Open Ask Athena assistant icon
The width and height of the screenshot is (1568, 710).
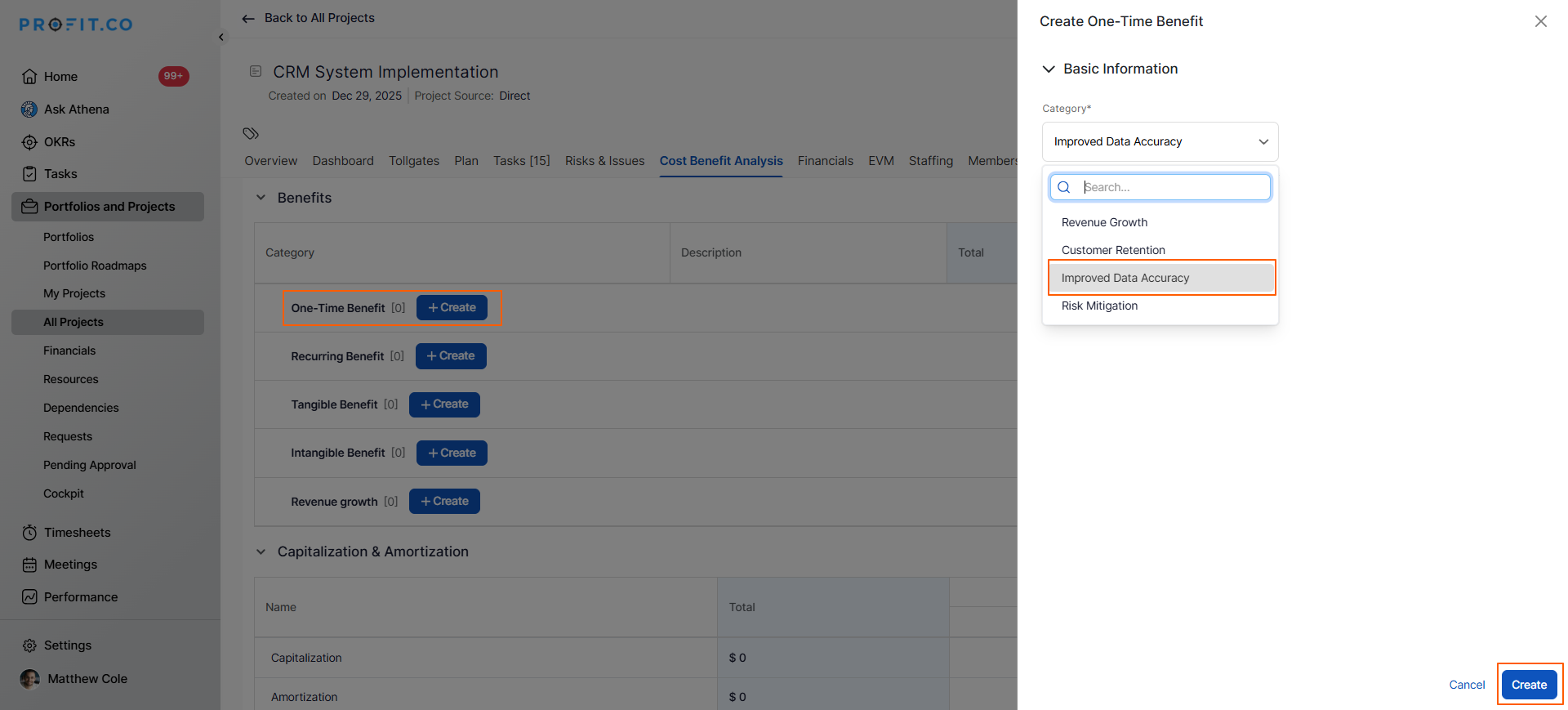tap(29, 109)
